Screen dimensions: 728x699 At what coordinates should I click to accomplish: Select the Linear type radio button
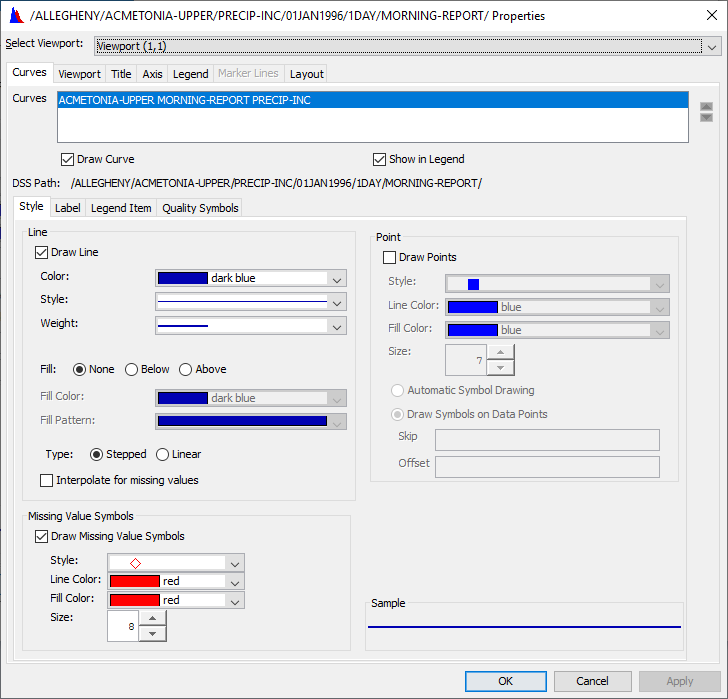coord(163,454)
